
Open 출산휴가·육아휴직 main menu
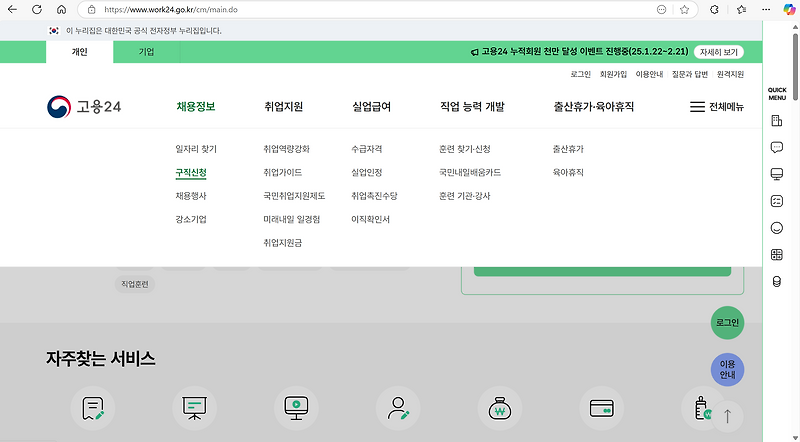click(594, 107)
